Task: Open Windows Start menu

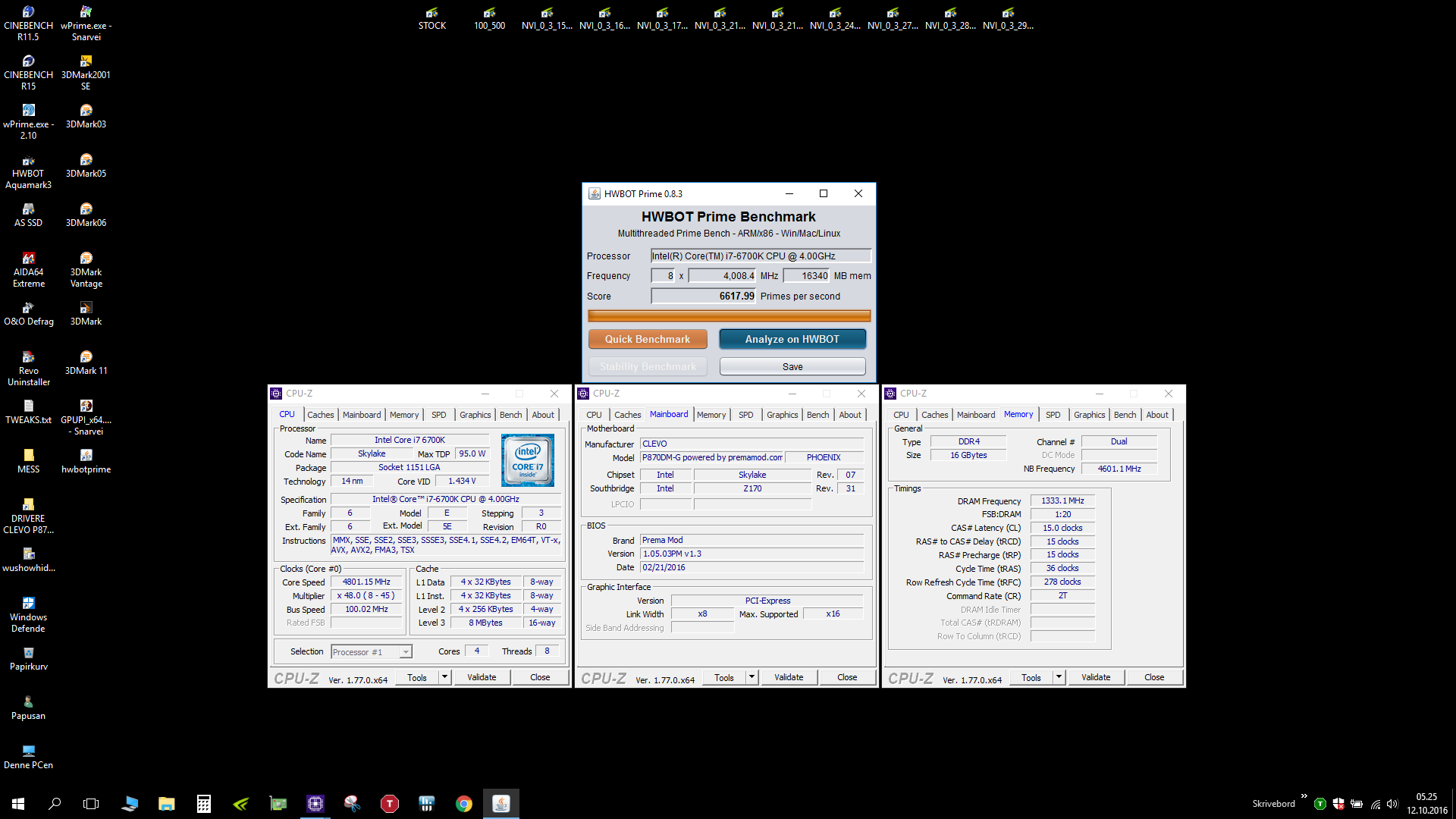Action: click(x=18, y=803)
